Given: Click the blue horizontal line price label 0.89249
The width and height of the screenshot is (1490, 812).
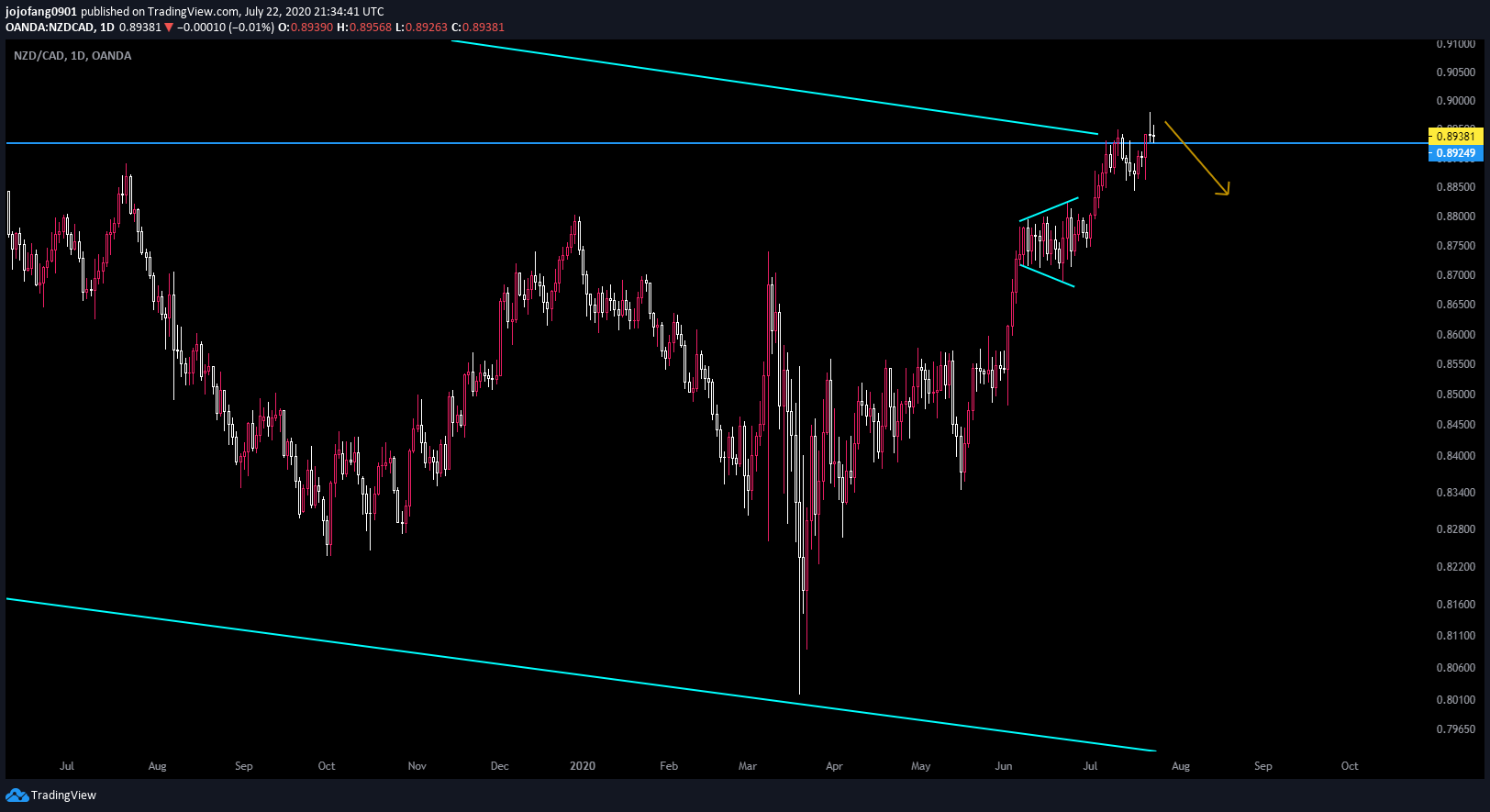Looking at the screenshot, I should click(x=1456, y=153).
